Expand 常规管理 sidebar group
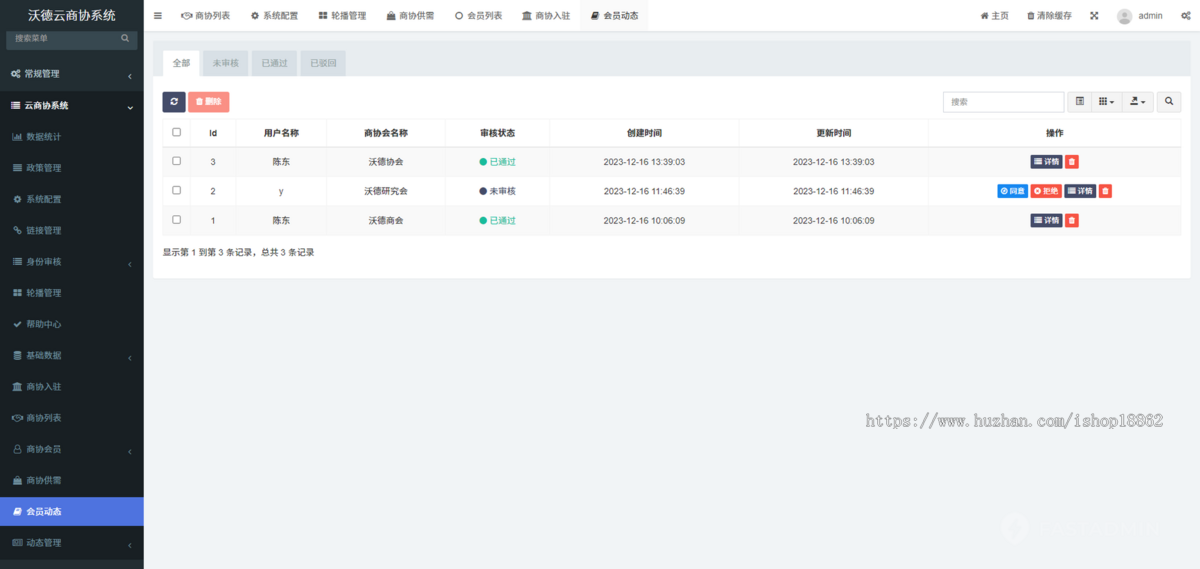The image size is (1200, 569). (x=72, y=74)
